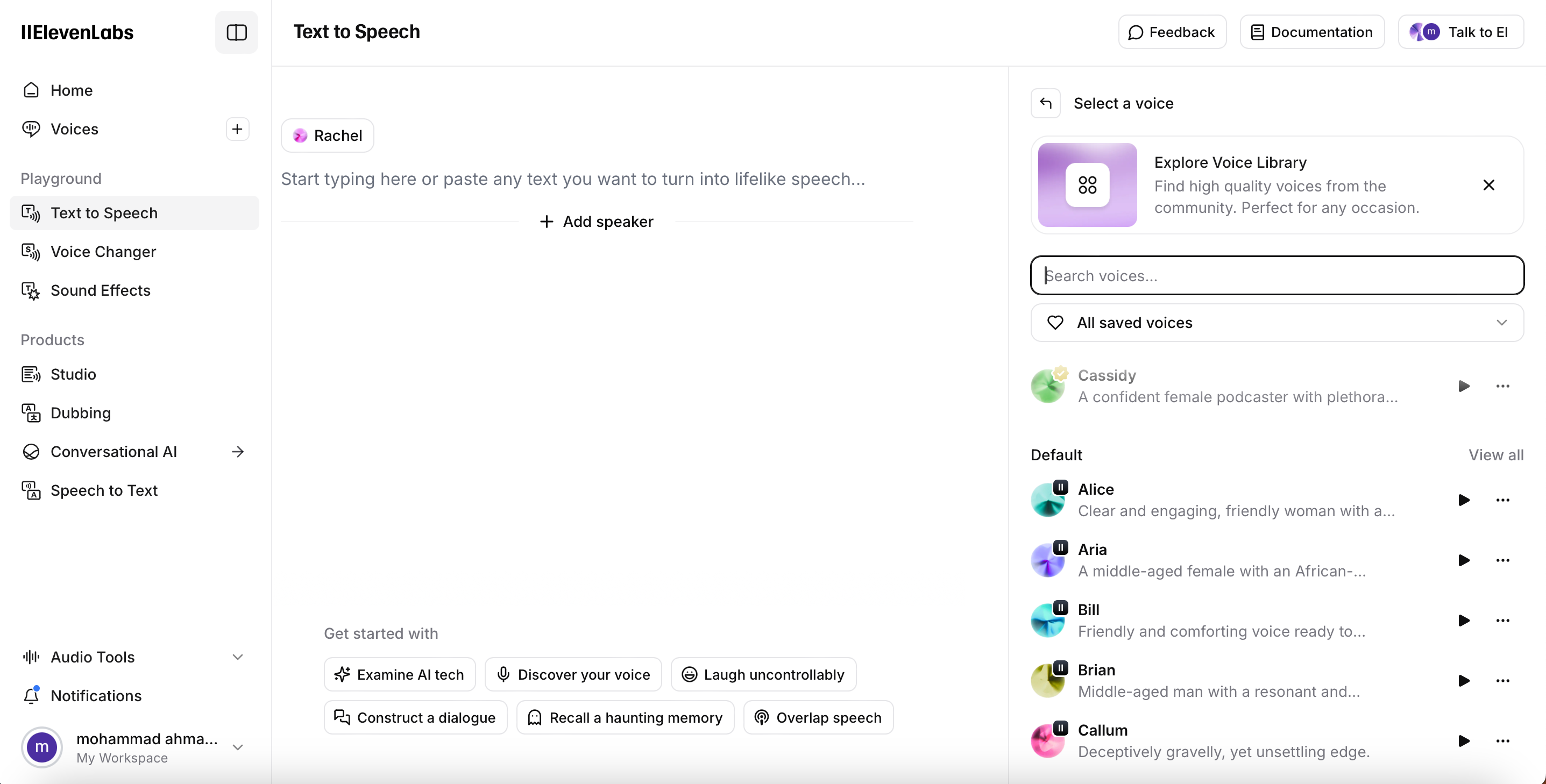The width and height of the screenshot is (1546, 784).
Task: Click Talk to El button
Action: click(1460, 32)
